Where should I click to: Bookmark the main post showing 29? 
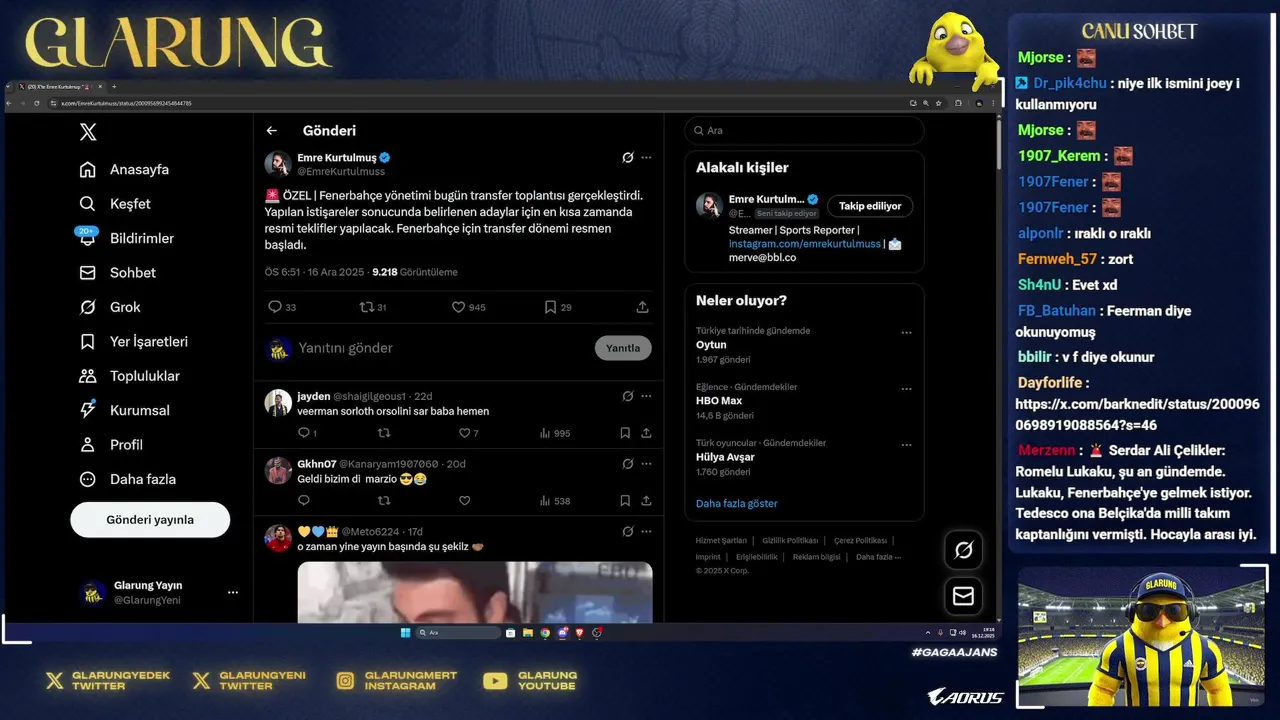point(550,307)
